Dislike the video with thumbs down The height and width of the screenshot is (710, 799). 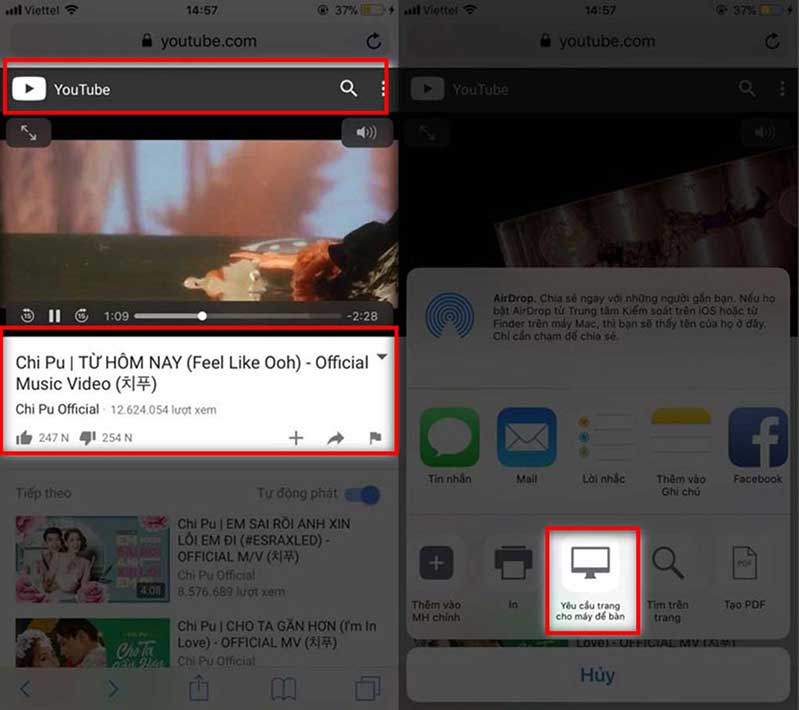[x=88, y=437]
